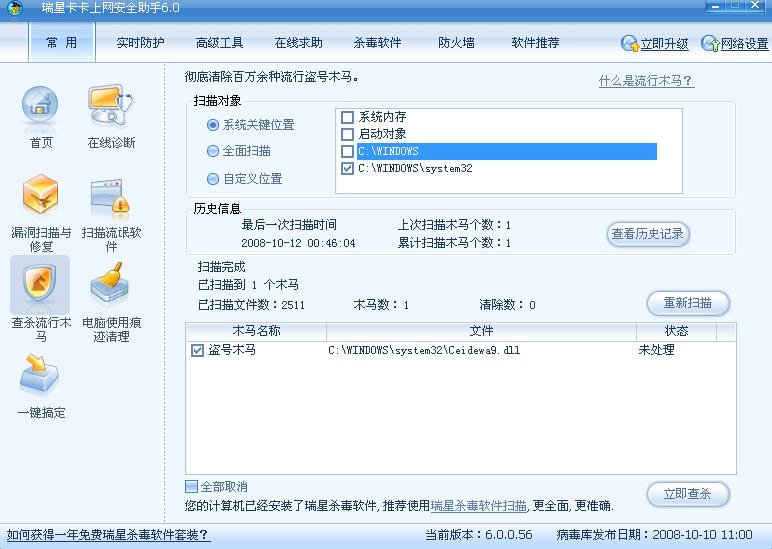
Task: Click the 病毒库发布日期 date in status bar
Action: [x=654, y=535]
